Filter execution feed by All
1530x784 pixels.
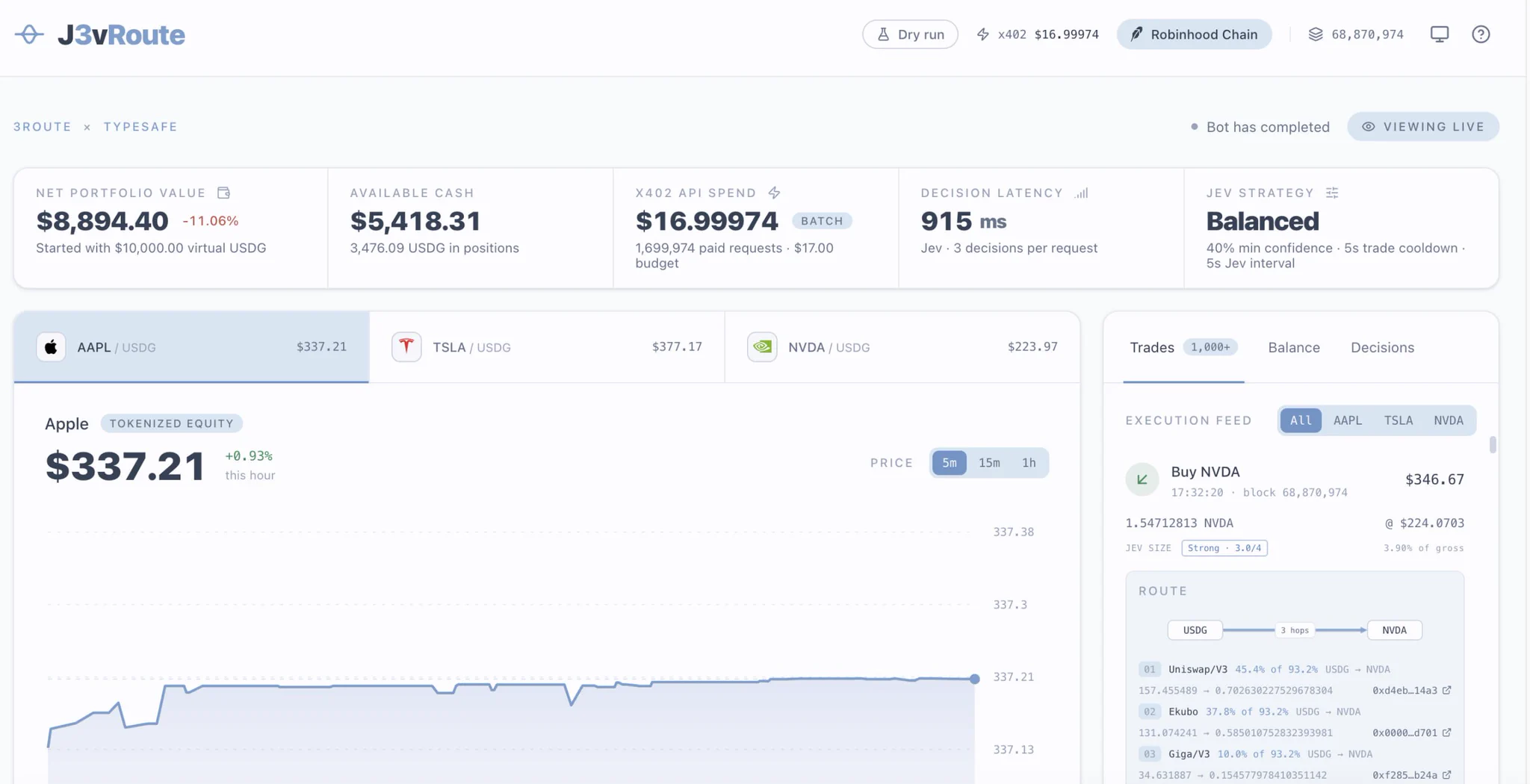pyautogui.click(x=1301, y=420)
